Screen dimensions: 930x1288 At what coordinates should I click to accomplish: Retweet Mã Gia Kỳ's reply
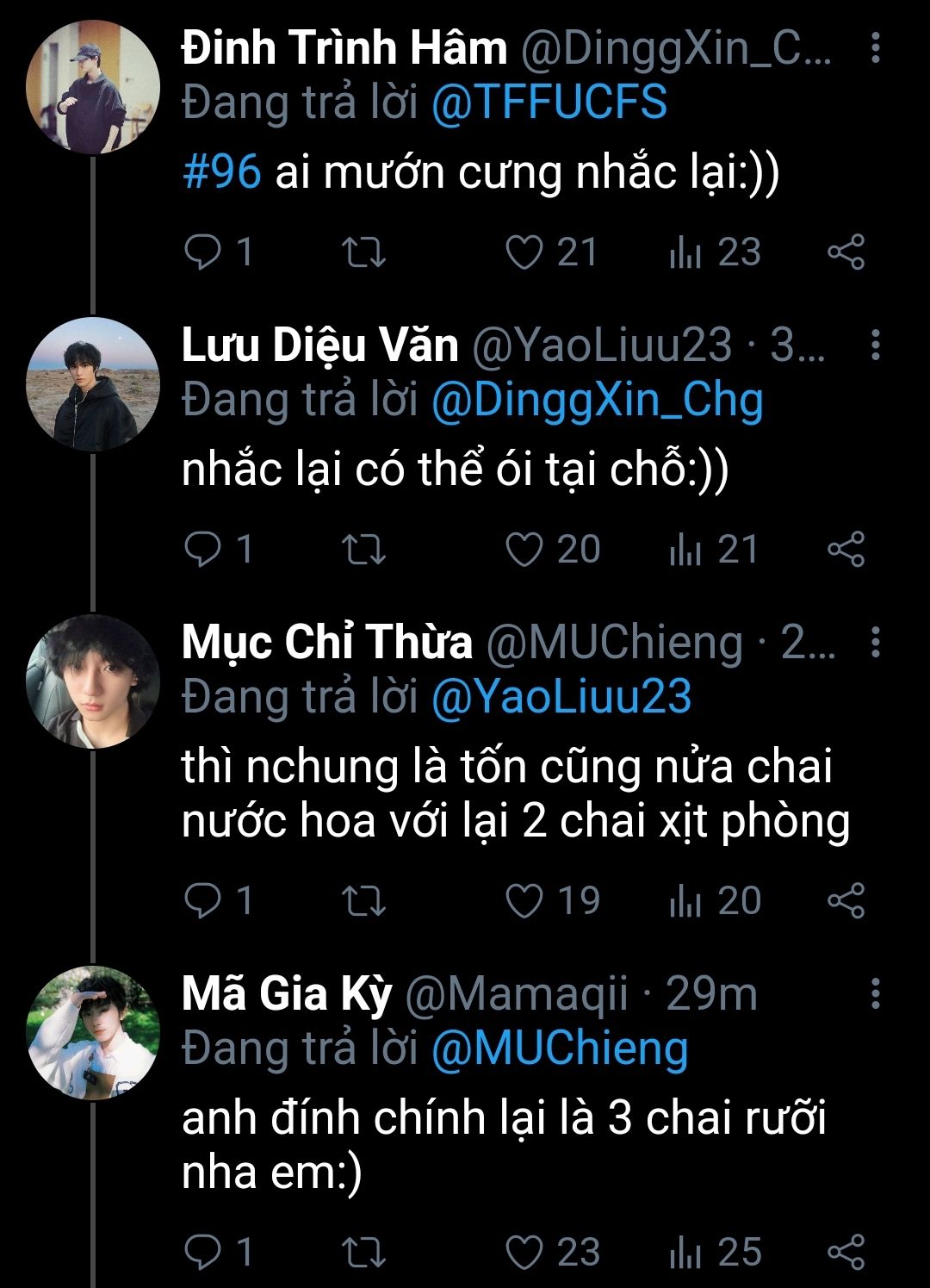363,1252
